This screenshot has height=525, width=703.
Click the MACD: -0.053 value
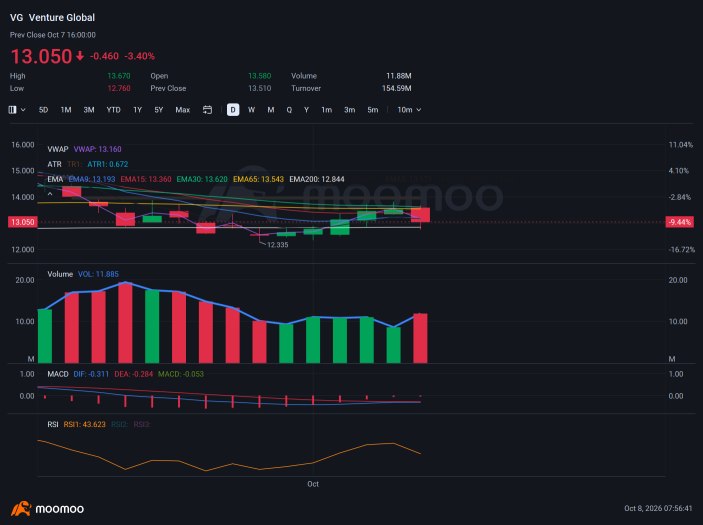181,374
